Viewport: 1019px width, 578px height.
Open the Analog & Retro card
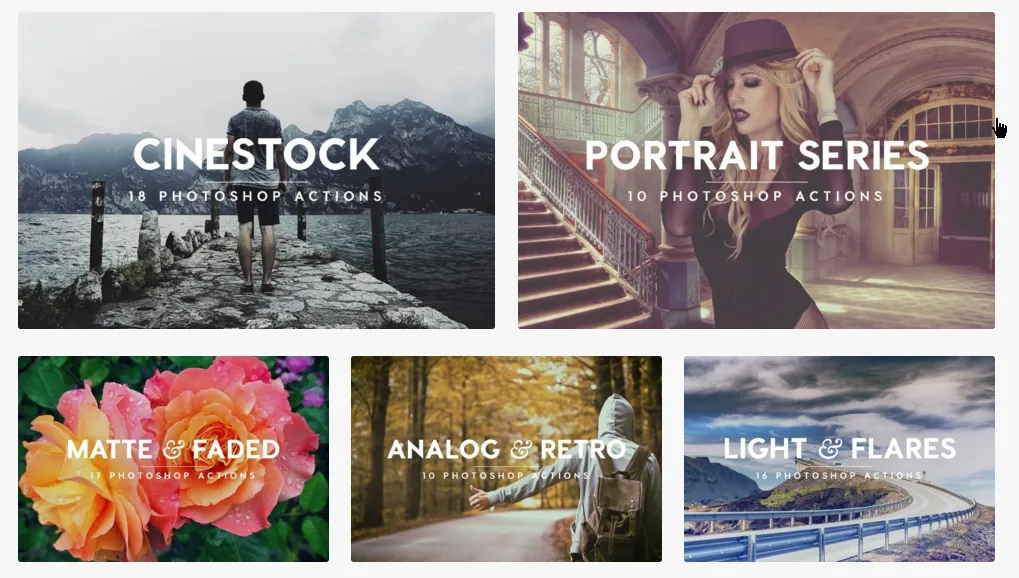click(x=506, y=459)
